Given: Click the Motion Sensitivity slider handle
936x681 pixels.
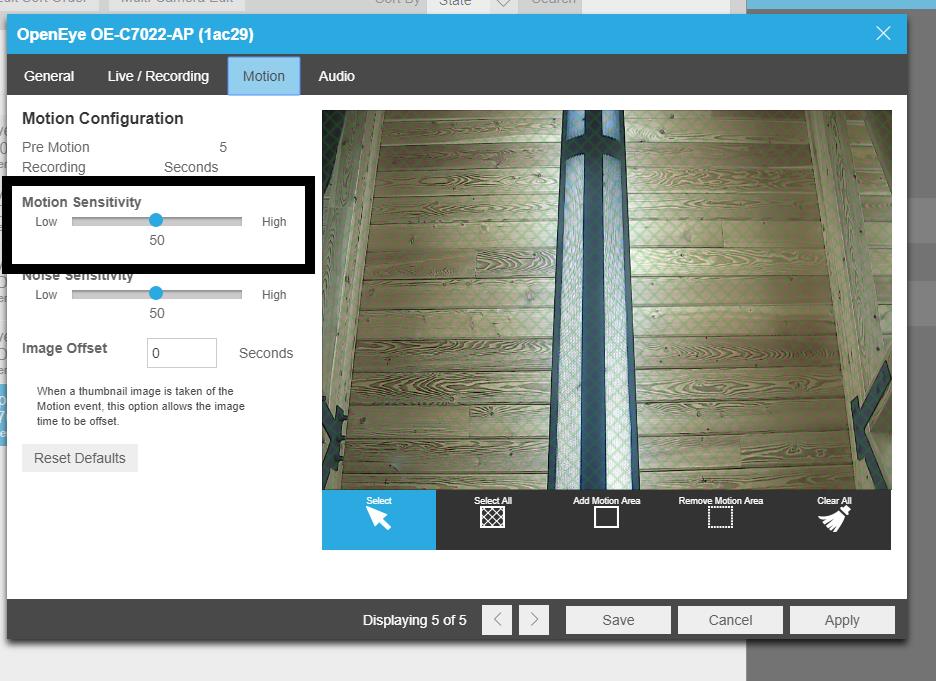Looking at the screenshot, I should pos(156,220).
